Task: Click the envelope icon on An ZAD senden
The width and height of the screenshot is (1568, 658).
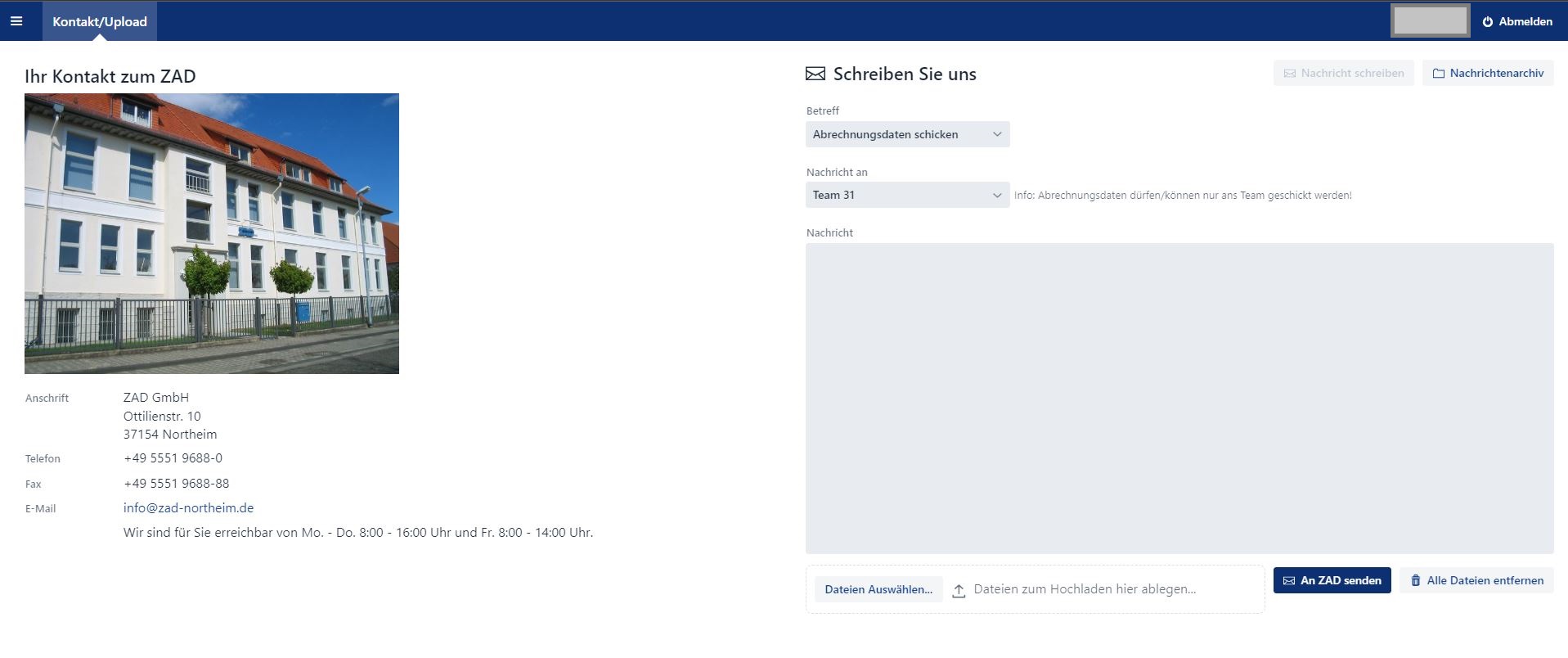Action: 1289,581
